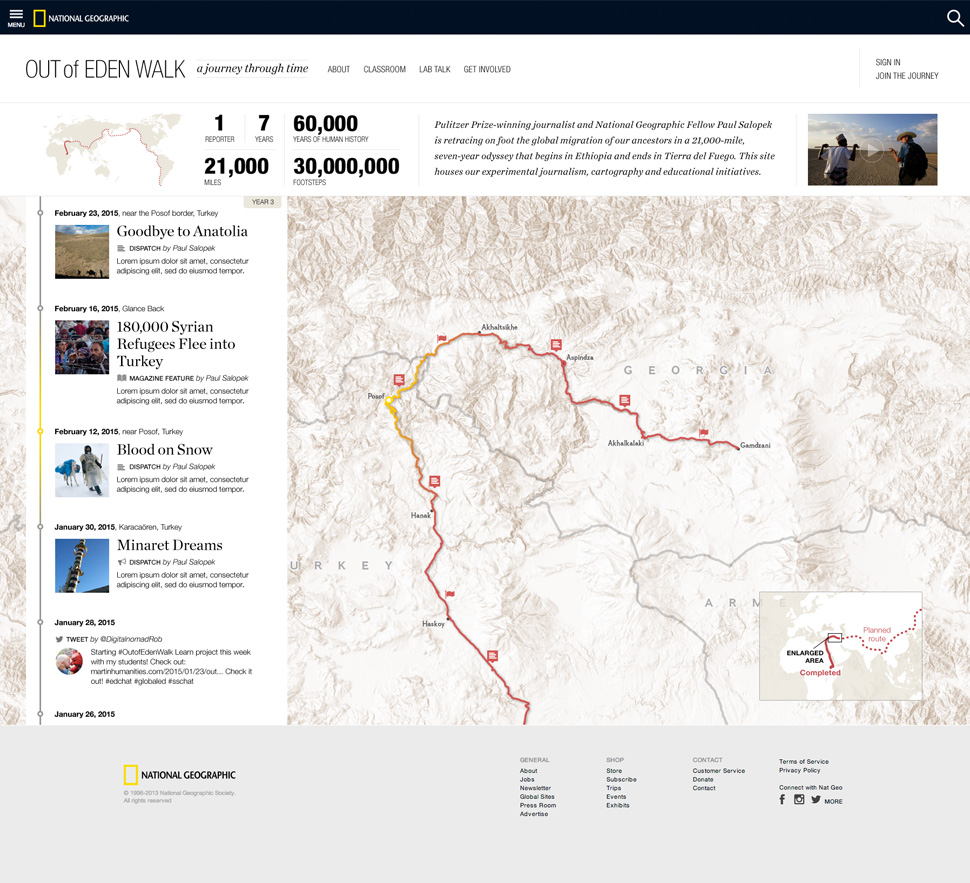Viewport: 970px width, 883px height.
Task: Open the Customer Service footer link
Action: pyautogui.click(x=719, y=771)
